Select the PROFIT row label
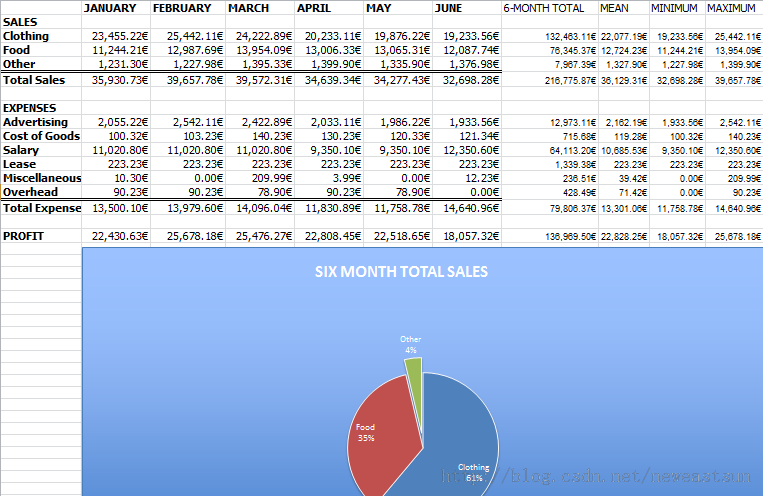This screenshot has width=763, height=496. coord(41,236)
